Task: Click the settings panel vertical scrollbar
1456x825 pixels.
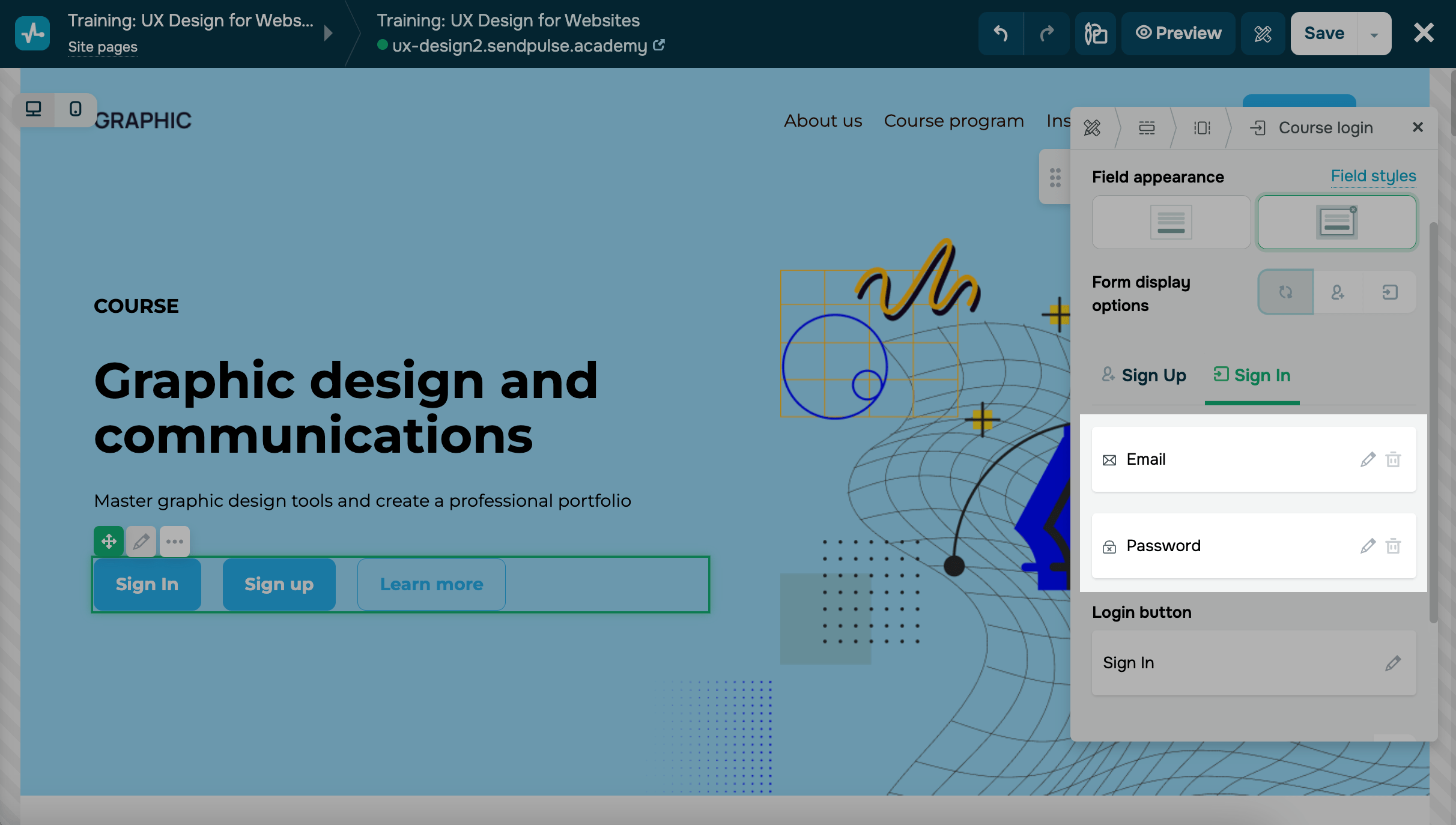Action: click(1433, 420)
